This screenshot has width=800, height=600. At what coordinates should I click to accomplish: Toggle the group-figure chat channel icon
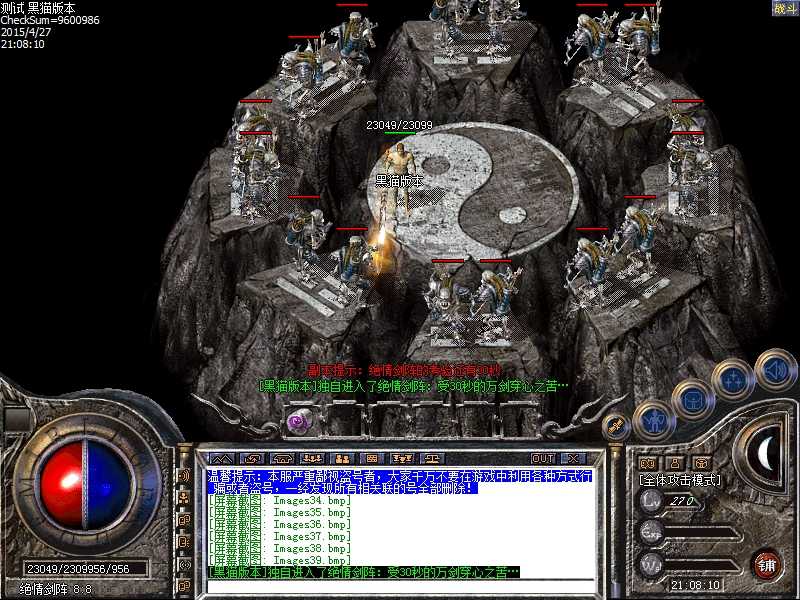184,497
